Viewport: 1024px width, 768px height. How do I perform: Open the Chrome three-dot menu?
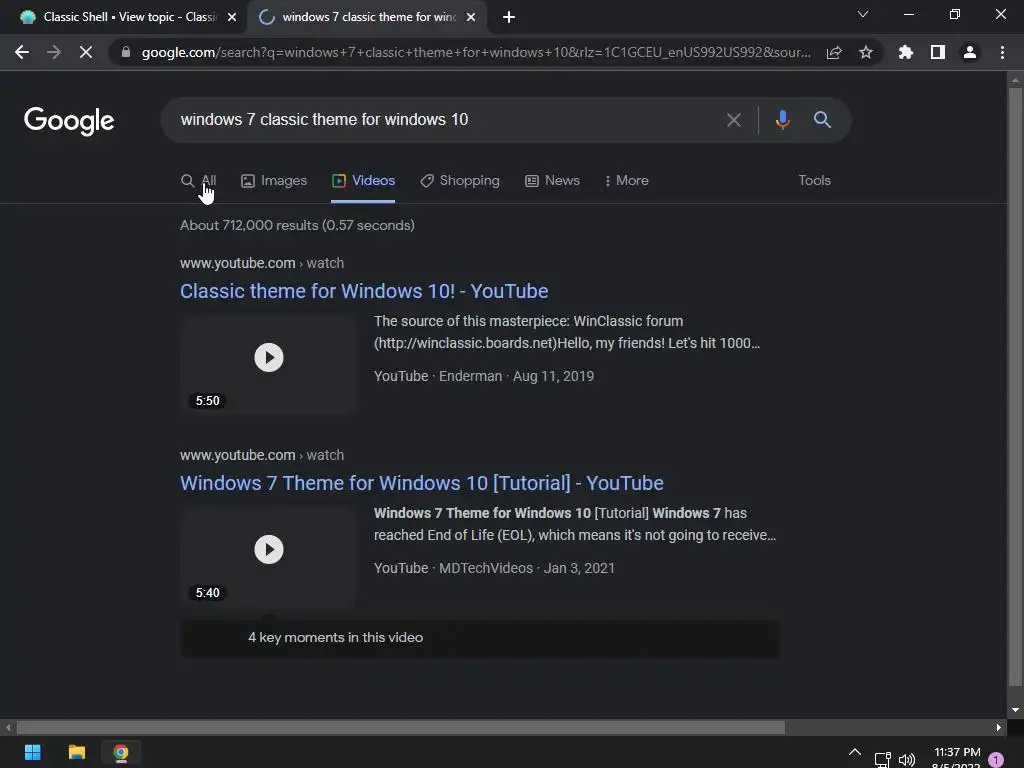pos(1002,52)
